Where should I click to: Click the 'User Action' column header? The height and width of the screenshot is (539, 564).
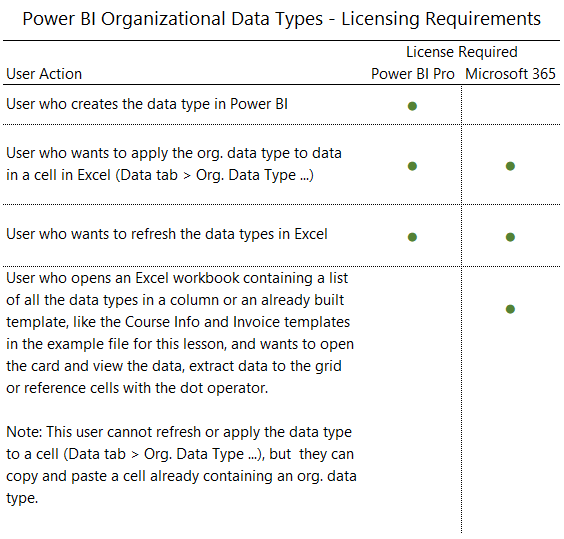coord(44,74)
